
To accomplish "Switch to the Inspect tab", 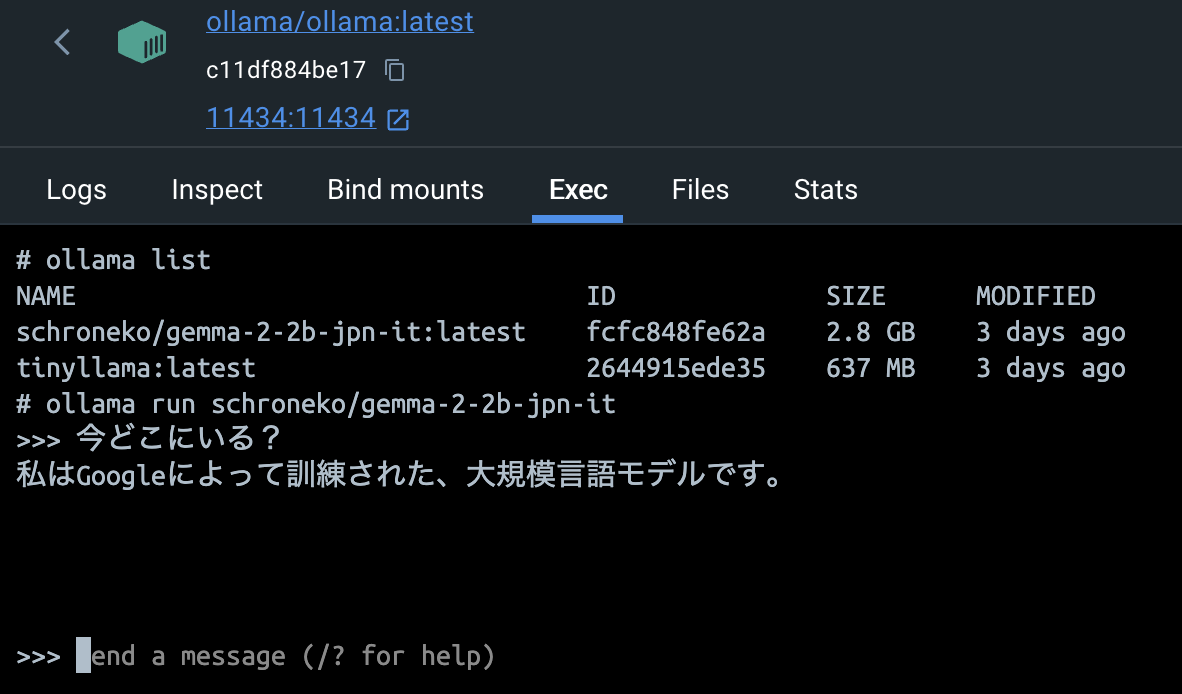I will tap(217, 190).
